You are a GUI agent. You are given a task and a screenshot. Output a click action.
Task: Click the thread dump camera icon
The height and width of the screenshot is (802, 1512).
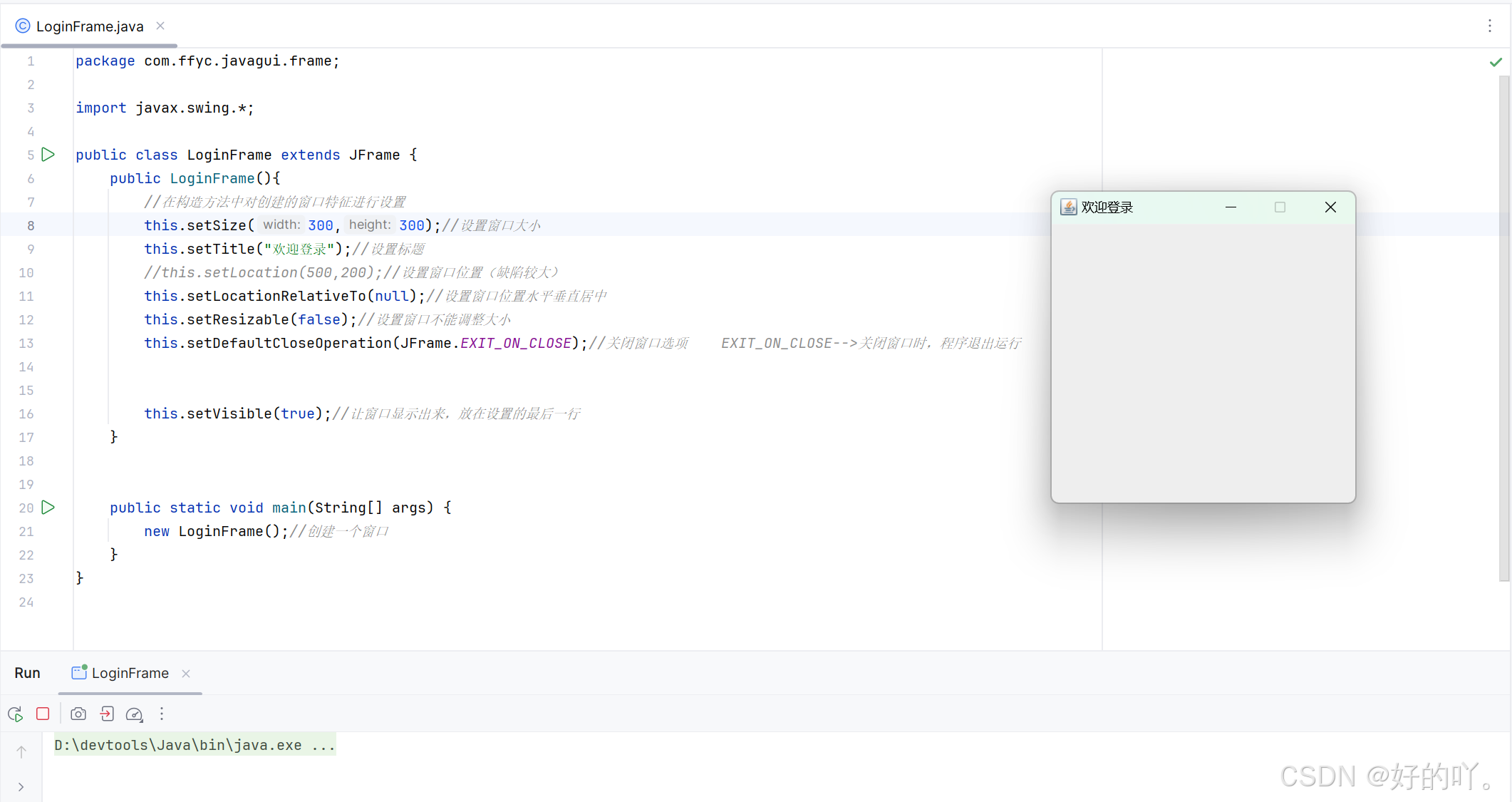pos(78,714)
